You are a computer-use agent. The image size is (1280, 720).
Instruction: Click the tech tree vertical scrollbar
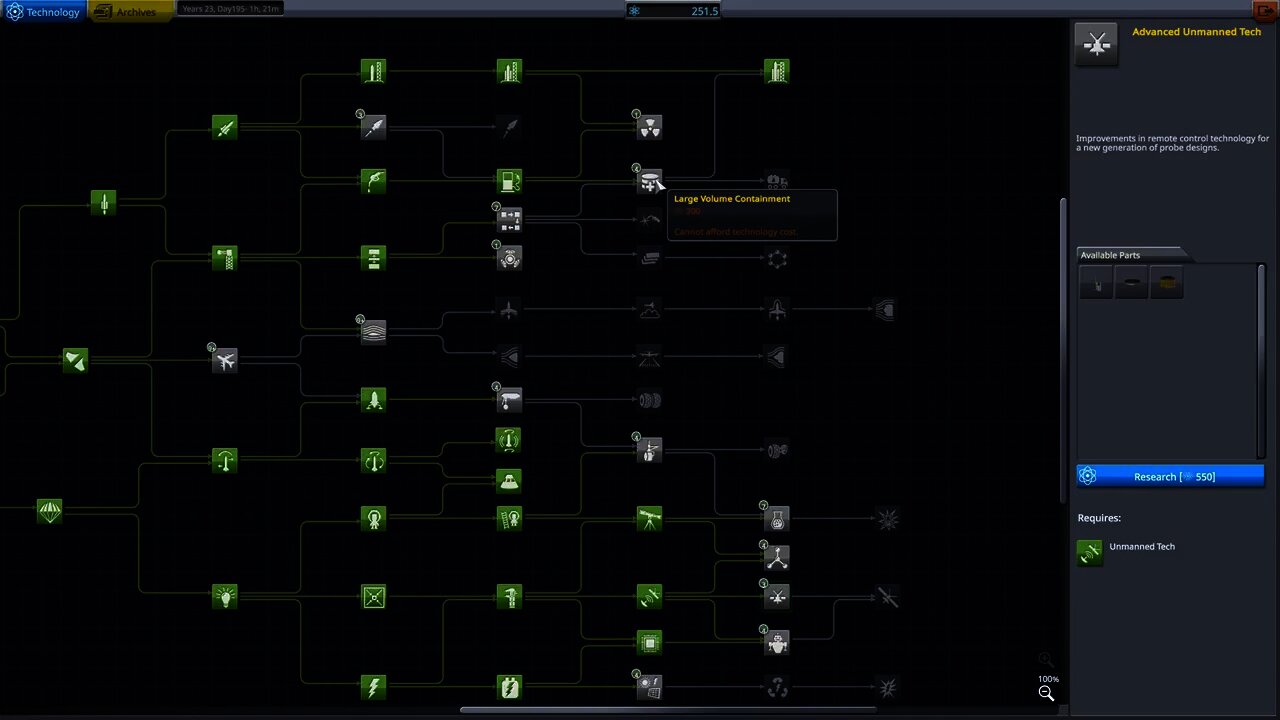coord(1062,350)
